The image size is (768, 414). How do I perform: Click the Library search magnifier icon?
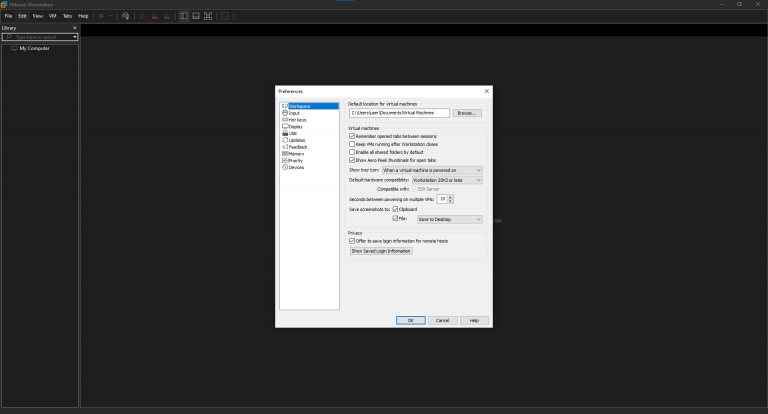8,37
